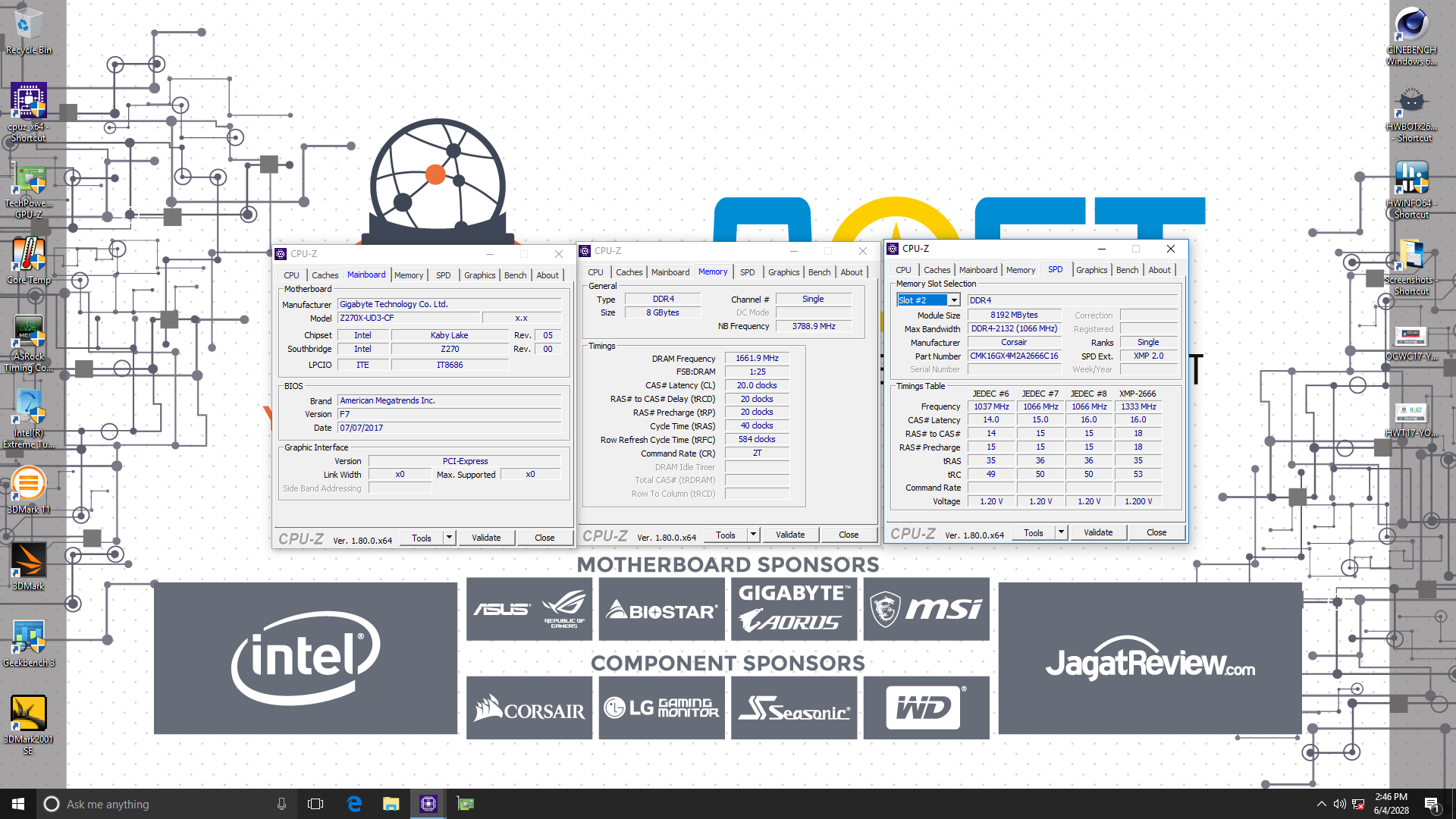1456x819 pixels.
Task: Click the Windows Start button
Action: pos(18,804)
